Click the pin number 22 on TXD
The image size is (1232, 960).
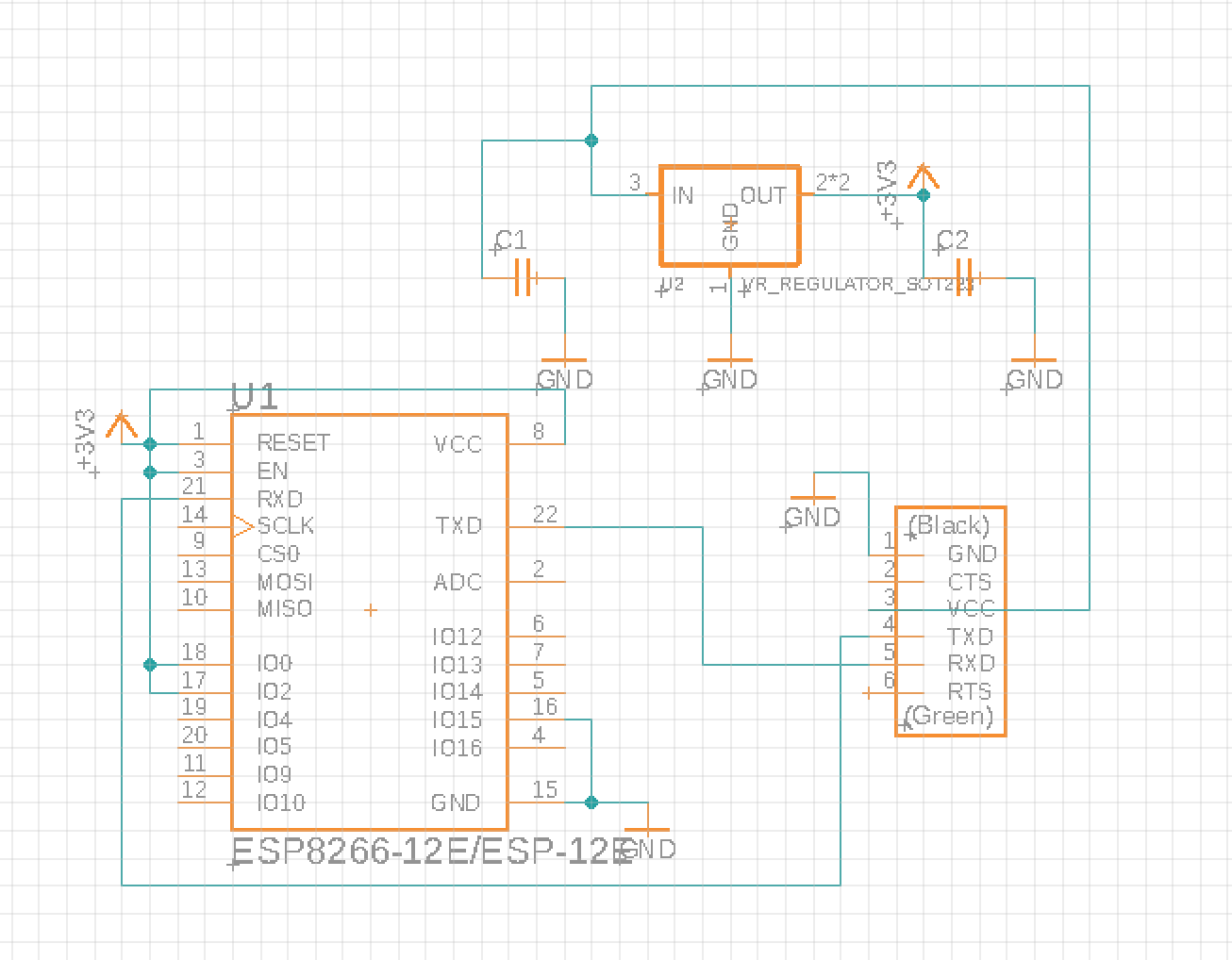[545, 515]
